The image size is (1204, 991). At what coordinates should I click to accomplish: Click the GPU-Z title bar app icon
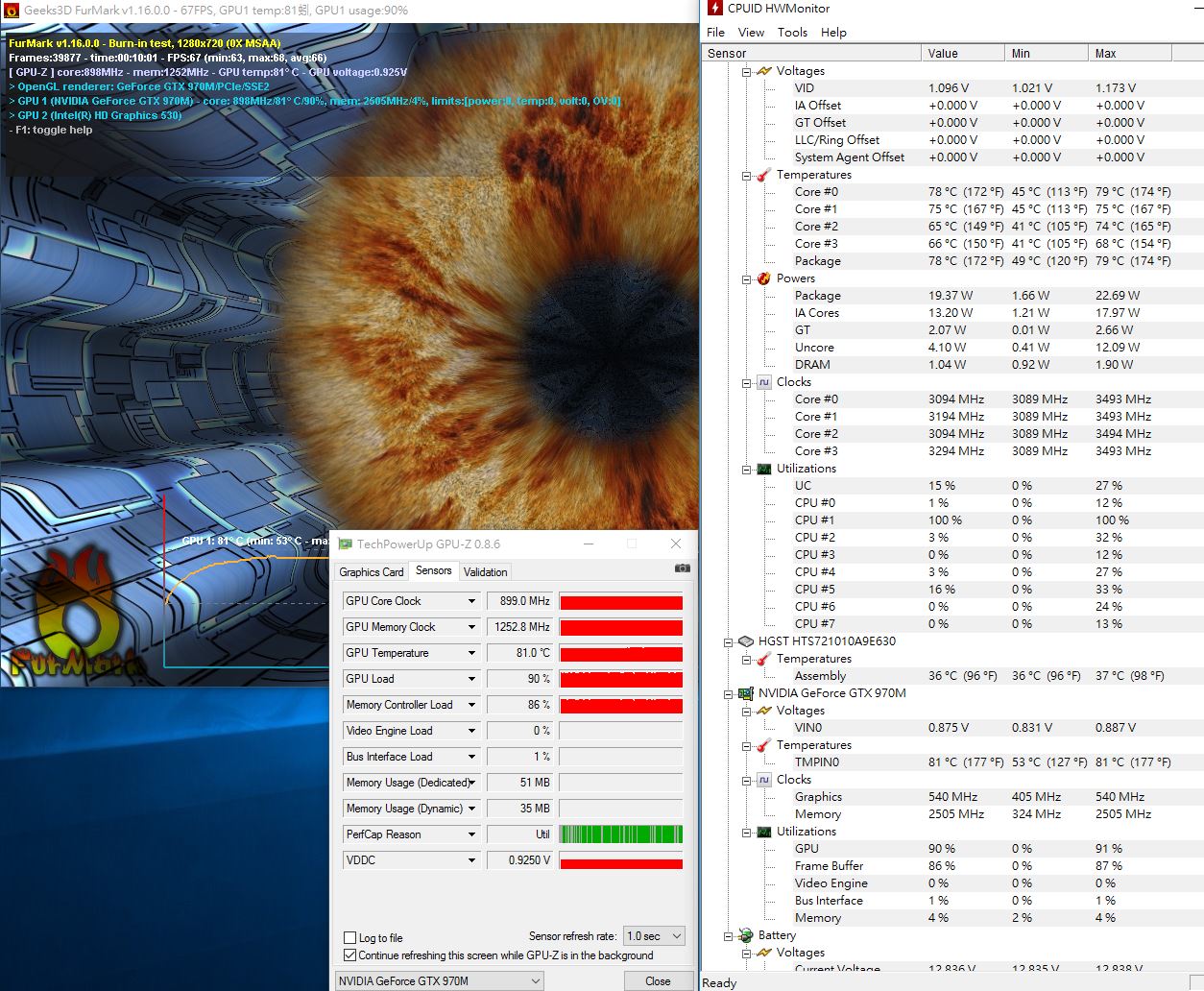[x=345, y=544]
